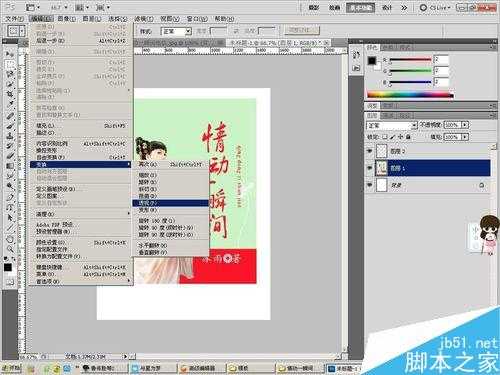The image size is (500, 375).
Task: Toggle lock all padlock icon in Layers panel
Action: [x=408, y=137]
